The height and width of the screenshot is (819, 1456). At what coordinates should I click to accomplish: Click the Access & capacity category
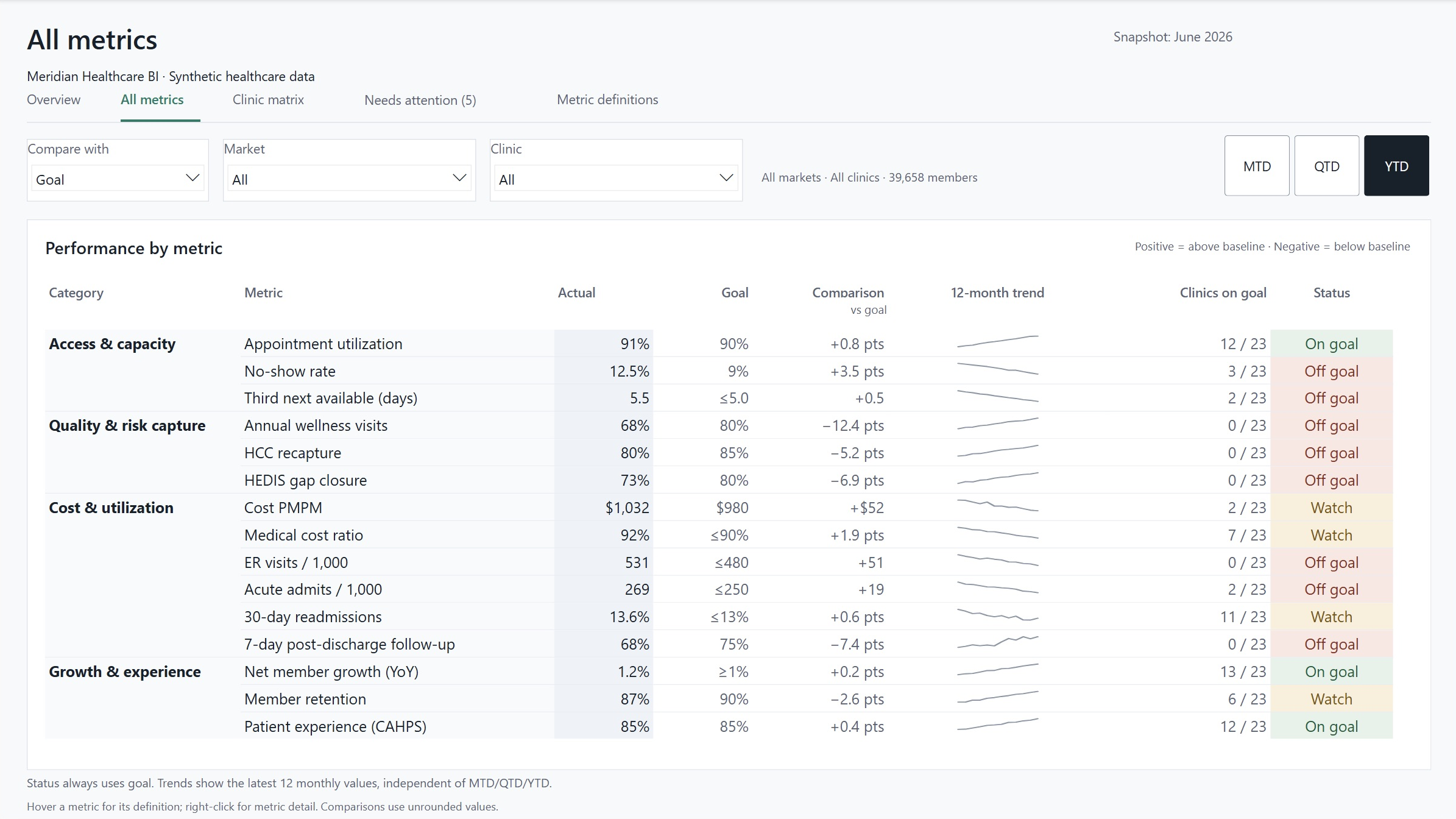[x=112, y=344]
